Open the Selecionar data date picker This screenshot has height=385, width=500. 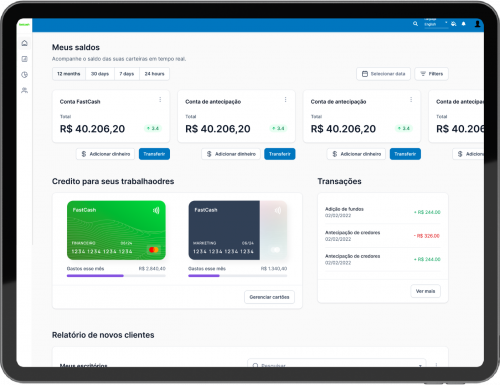tap(383, 74)
